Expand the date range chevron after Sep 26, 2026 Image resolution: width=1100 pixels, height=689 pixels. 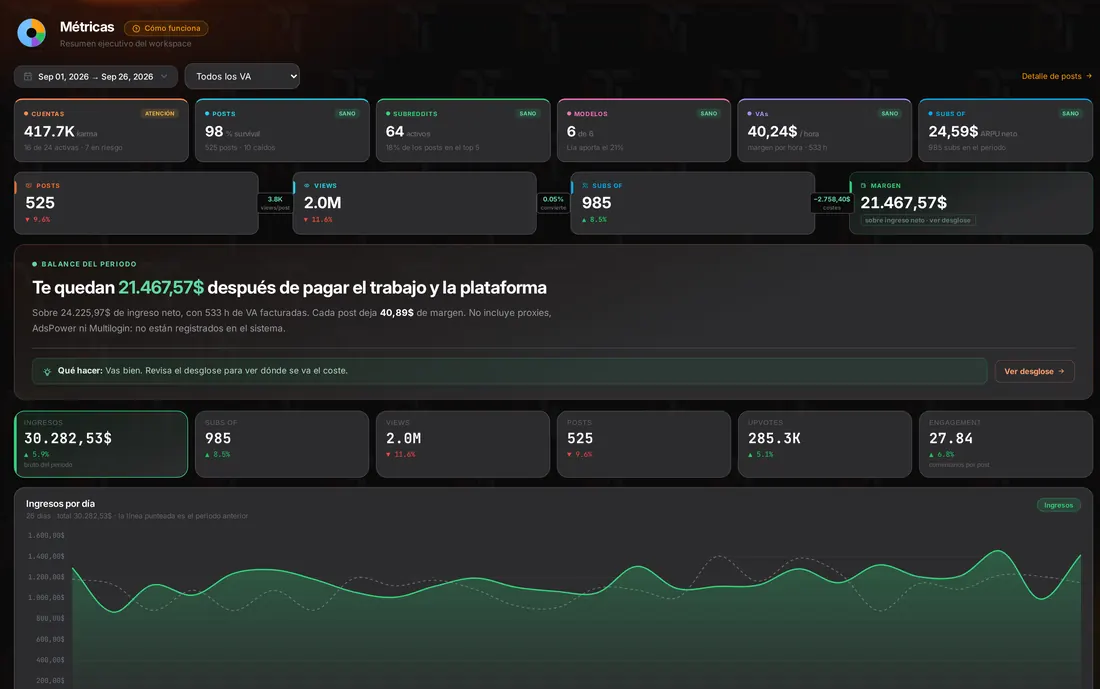[x=164, y=76]
